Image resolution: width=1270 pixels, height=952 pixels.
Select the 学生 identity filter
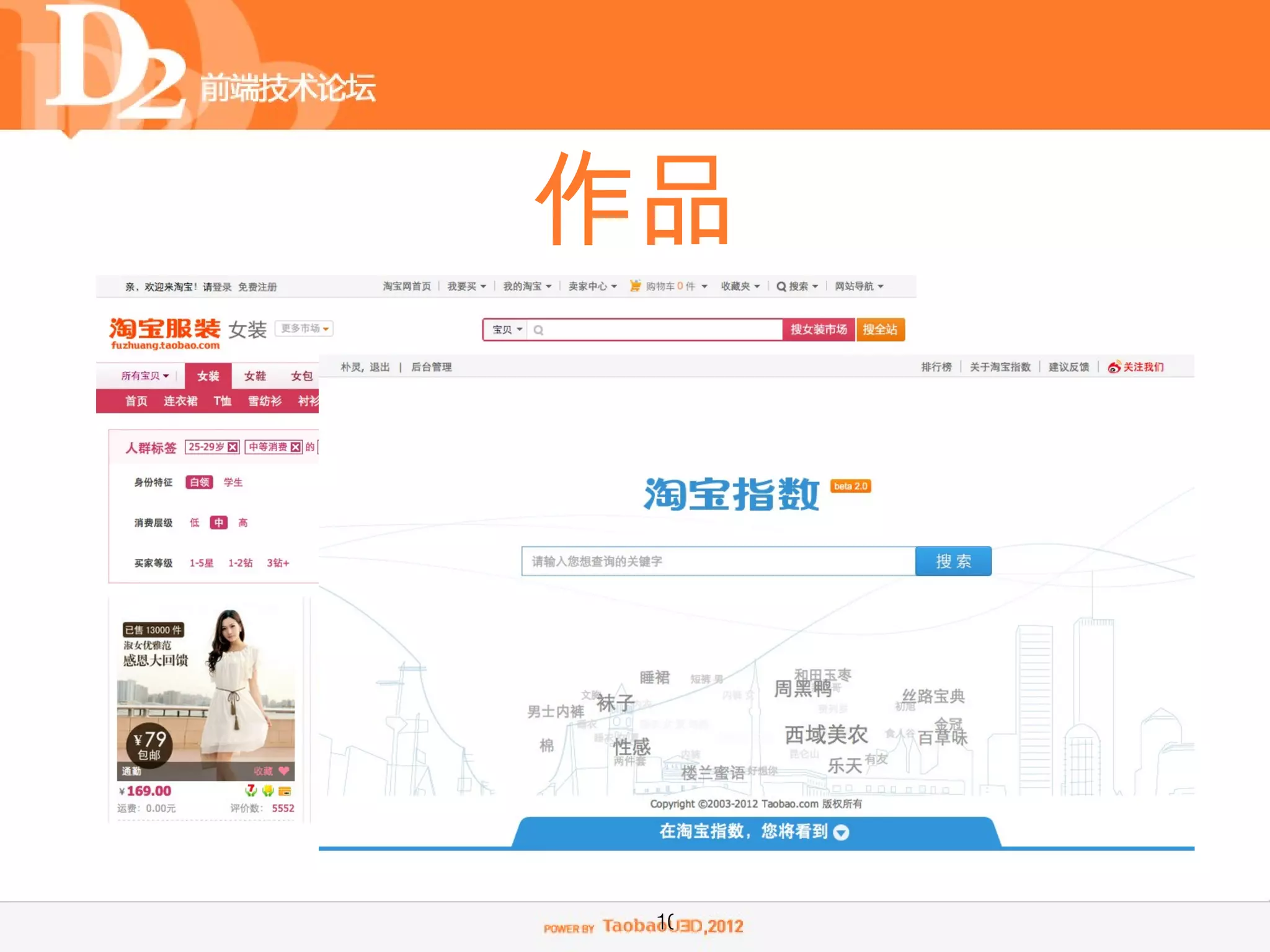point(233,482)
